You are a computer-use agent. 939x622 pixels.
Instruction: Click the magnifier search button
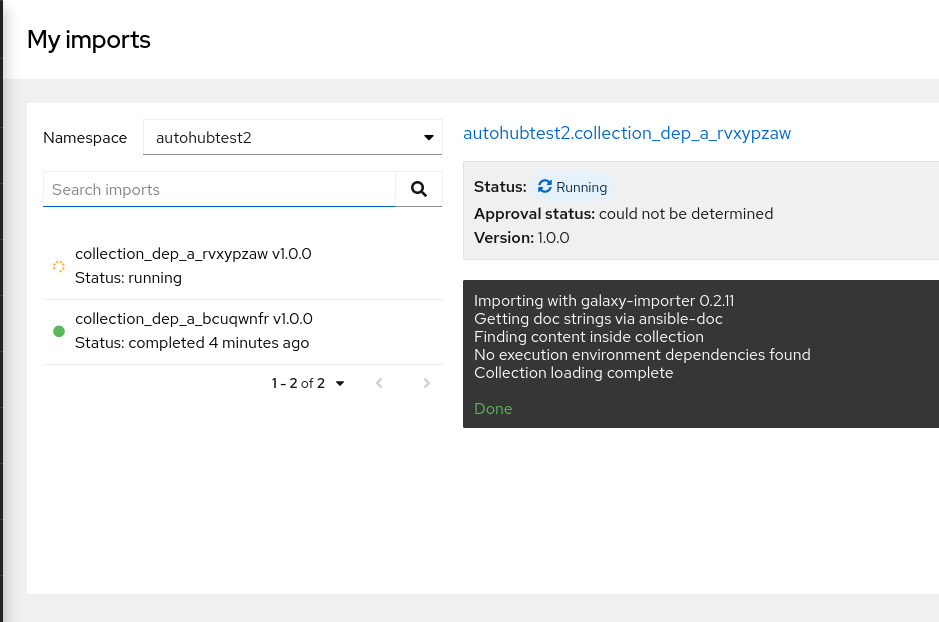click(x=419, y=189)
